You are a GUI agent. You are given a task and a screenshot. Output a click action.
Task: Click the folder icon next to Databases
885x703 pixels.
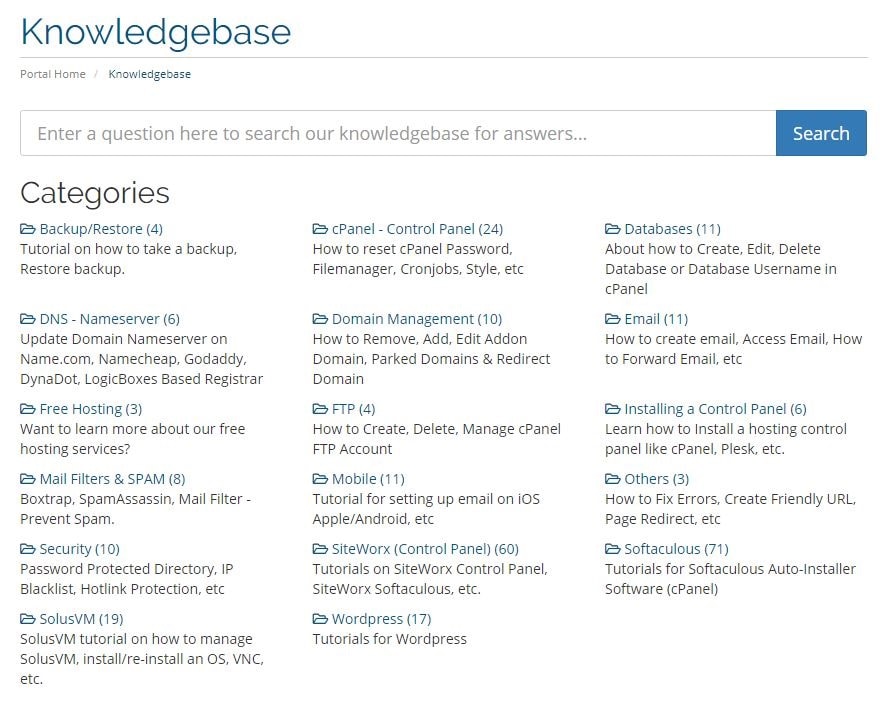[612, 229]
